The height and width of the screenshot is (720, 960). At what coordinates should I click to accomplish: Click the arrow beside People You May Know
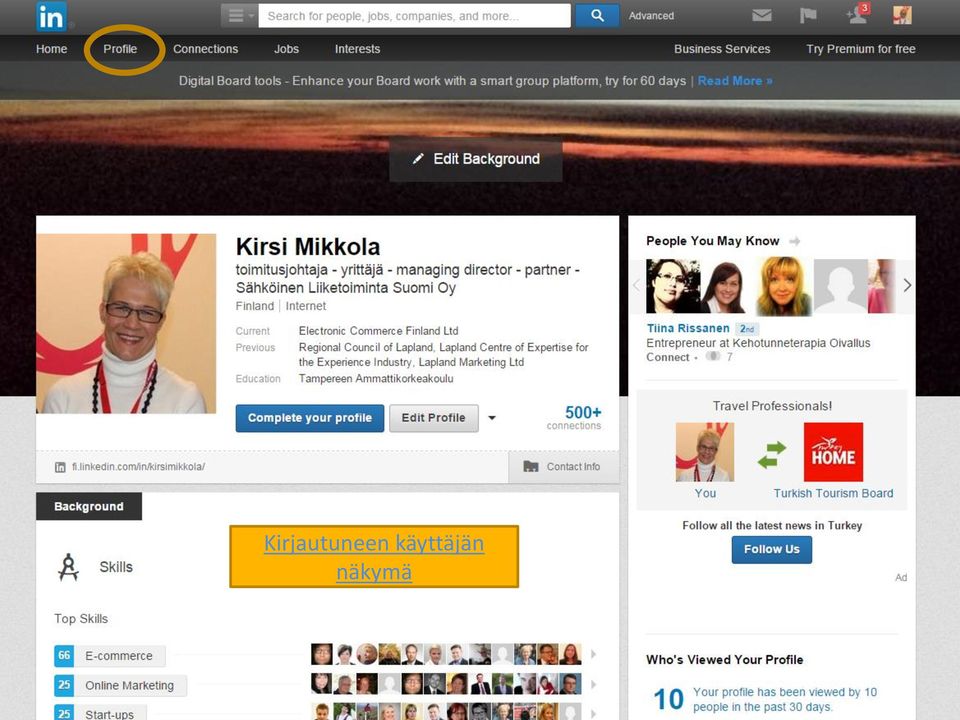pyautogui.click(x=795, y=241)
